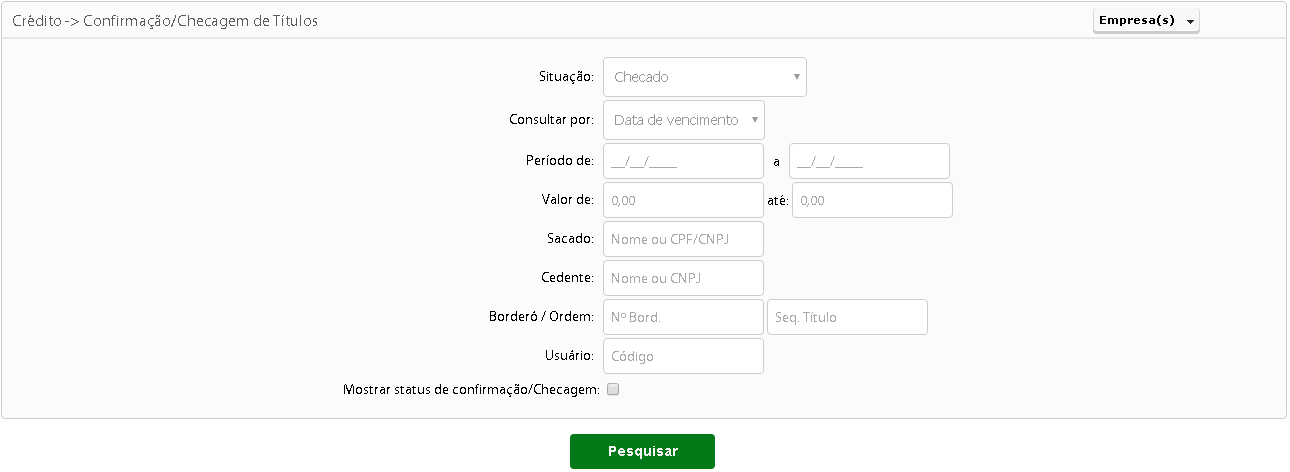The height and width of the screenshot is (472, 1290).
Task: Expand the Consultar por dropdown
Action: point(683,120)
